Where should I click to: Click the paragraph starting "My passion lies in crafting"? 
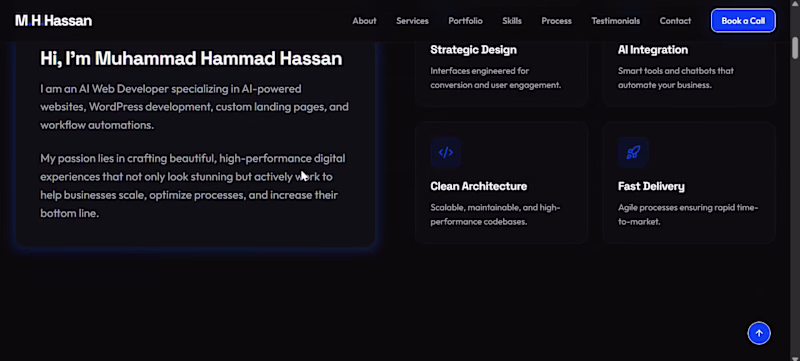193,186
